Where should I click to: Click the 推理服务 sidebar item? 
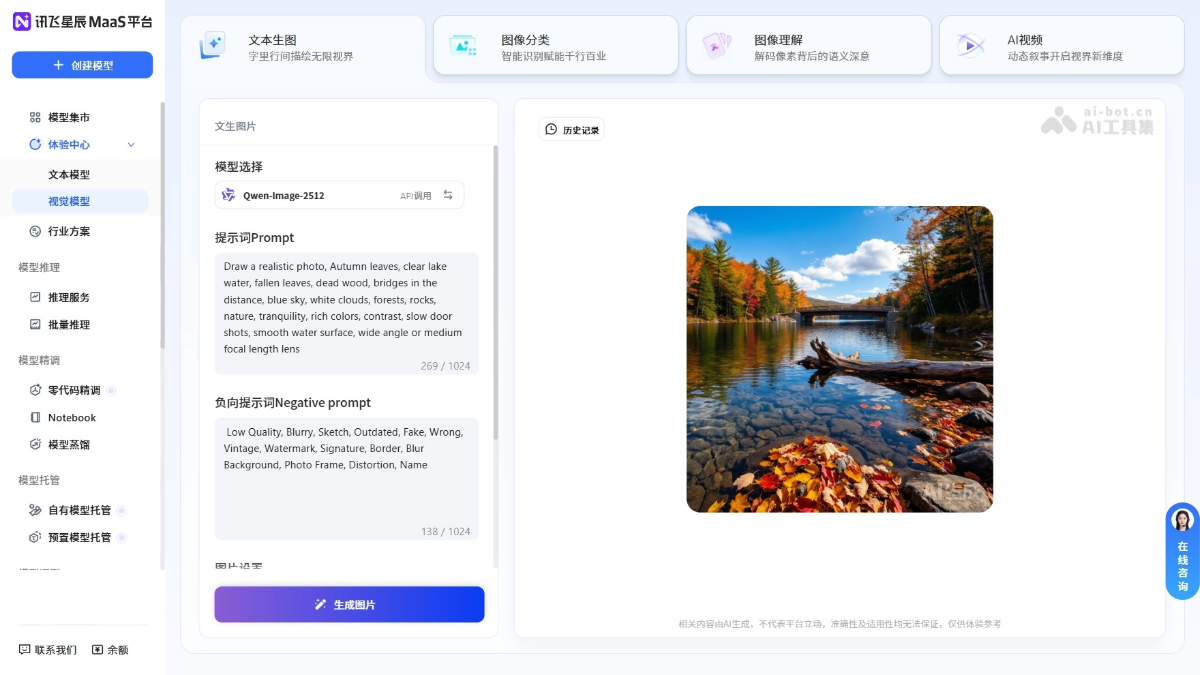71,296
